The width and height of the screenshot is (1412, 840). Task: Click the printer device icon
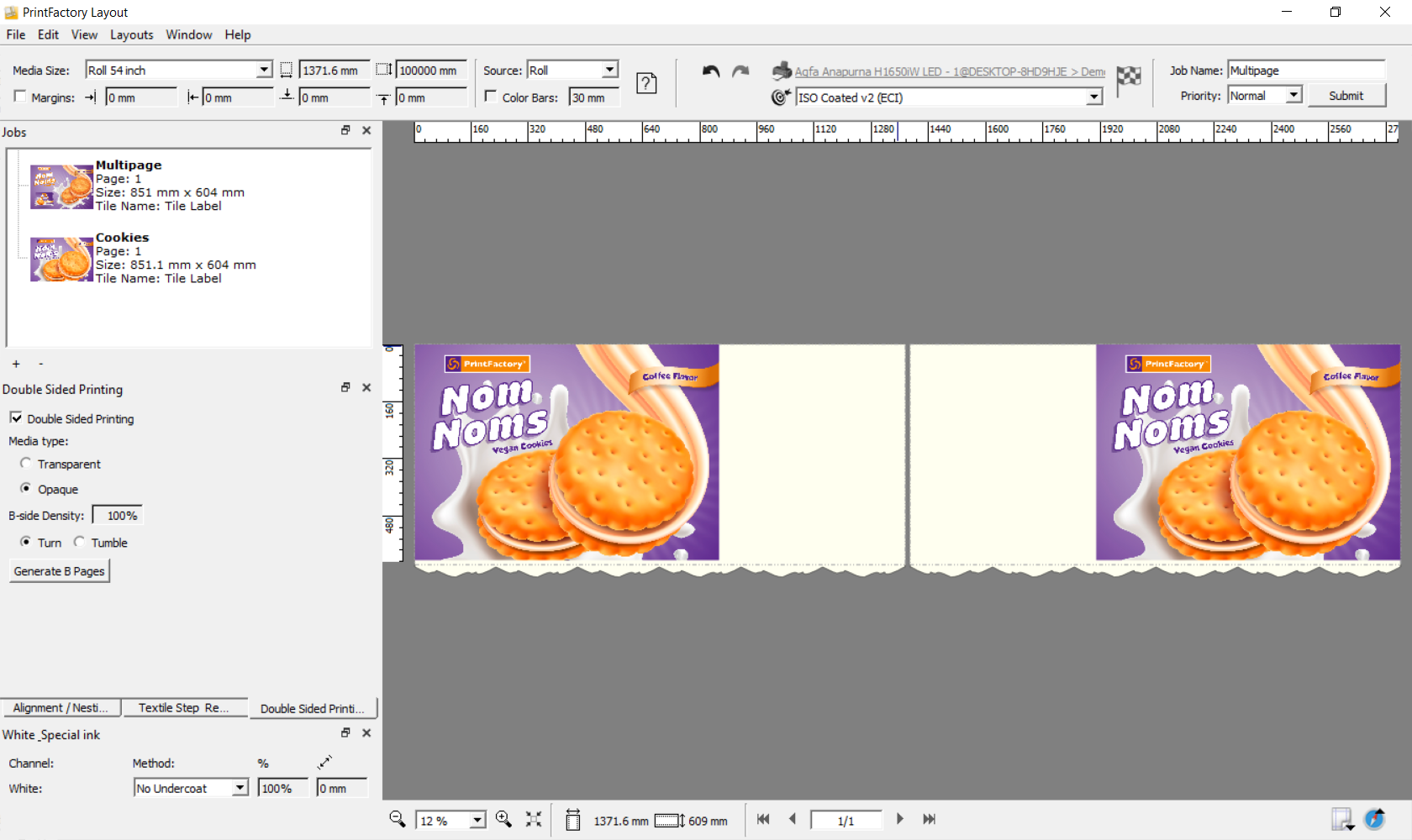click(782, 71)
